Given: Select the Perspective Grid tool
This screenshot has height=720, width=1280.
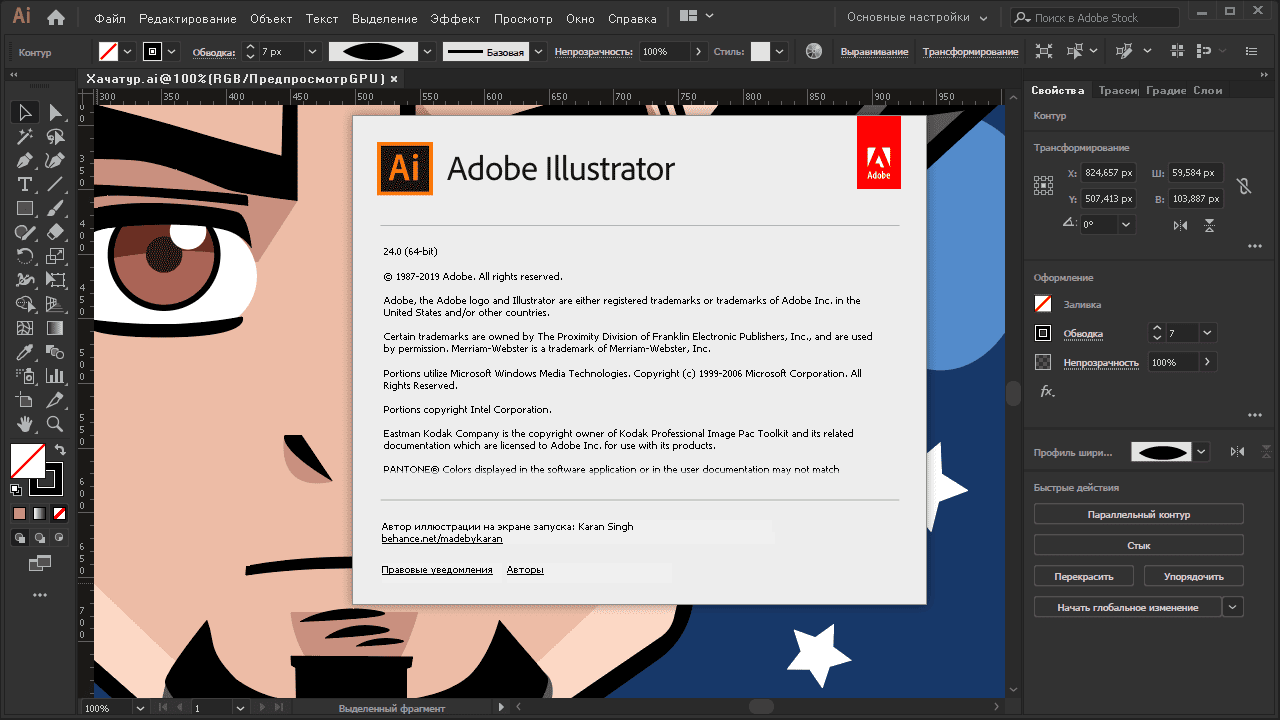Looking at the screenshot, I should [56, 304].
